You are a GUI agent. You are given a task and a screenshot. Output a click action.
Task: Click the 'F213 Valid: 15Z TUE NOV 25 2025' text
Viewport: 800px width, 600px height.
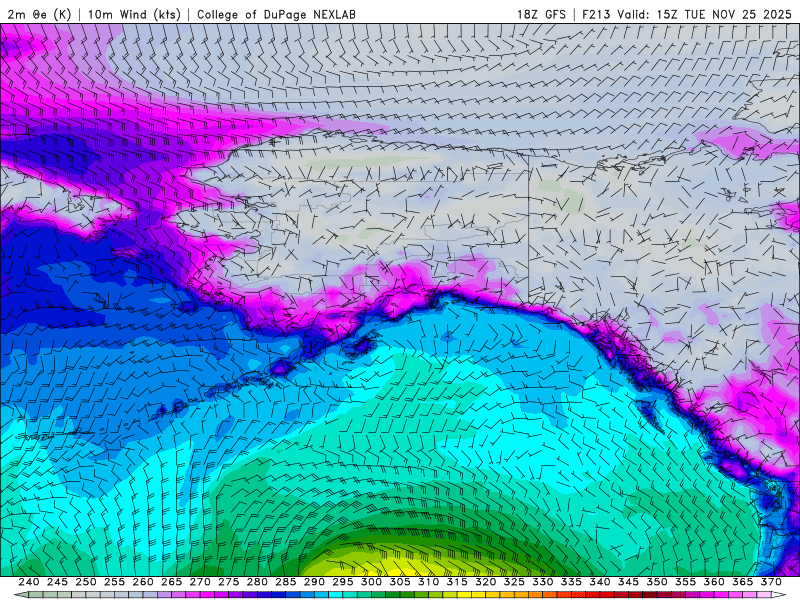(687, 14)
